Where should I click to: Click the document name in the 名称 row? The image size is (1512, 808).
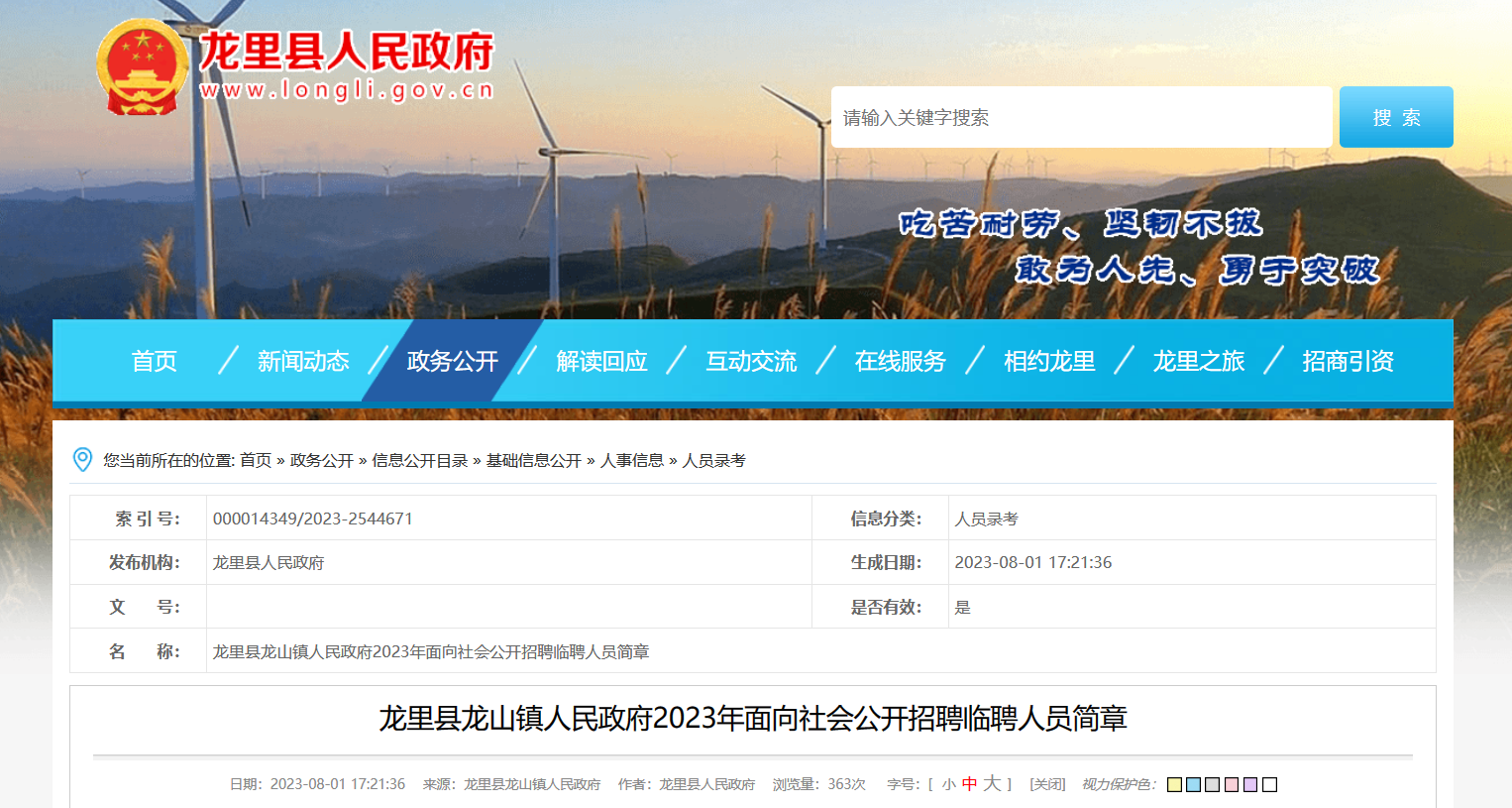coord(431,651)
